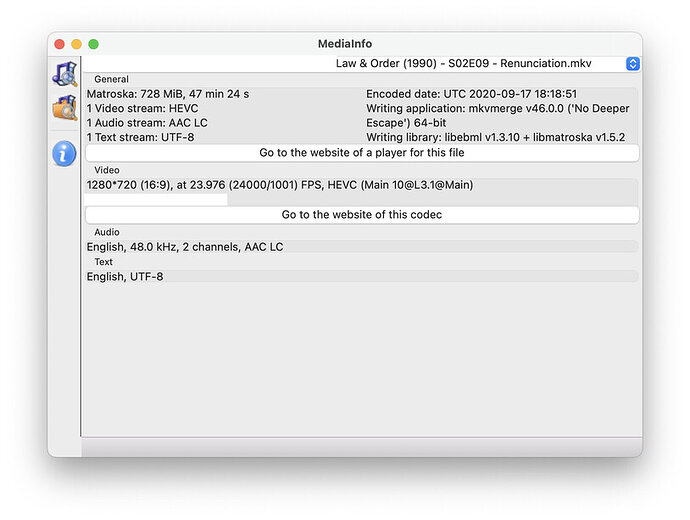Click the Video section label

[106, 170]
